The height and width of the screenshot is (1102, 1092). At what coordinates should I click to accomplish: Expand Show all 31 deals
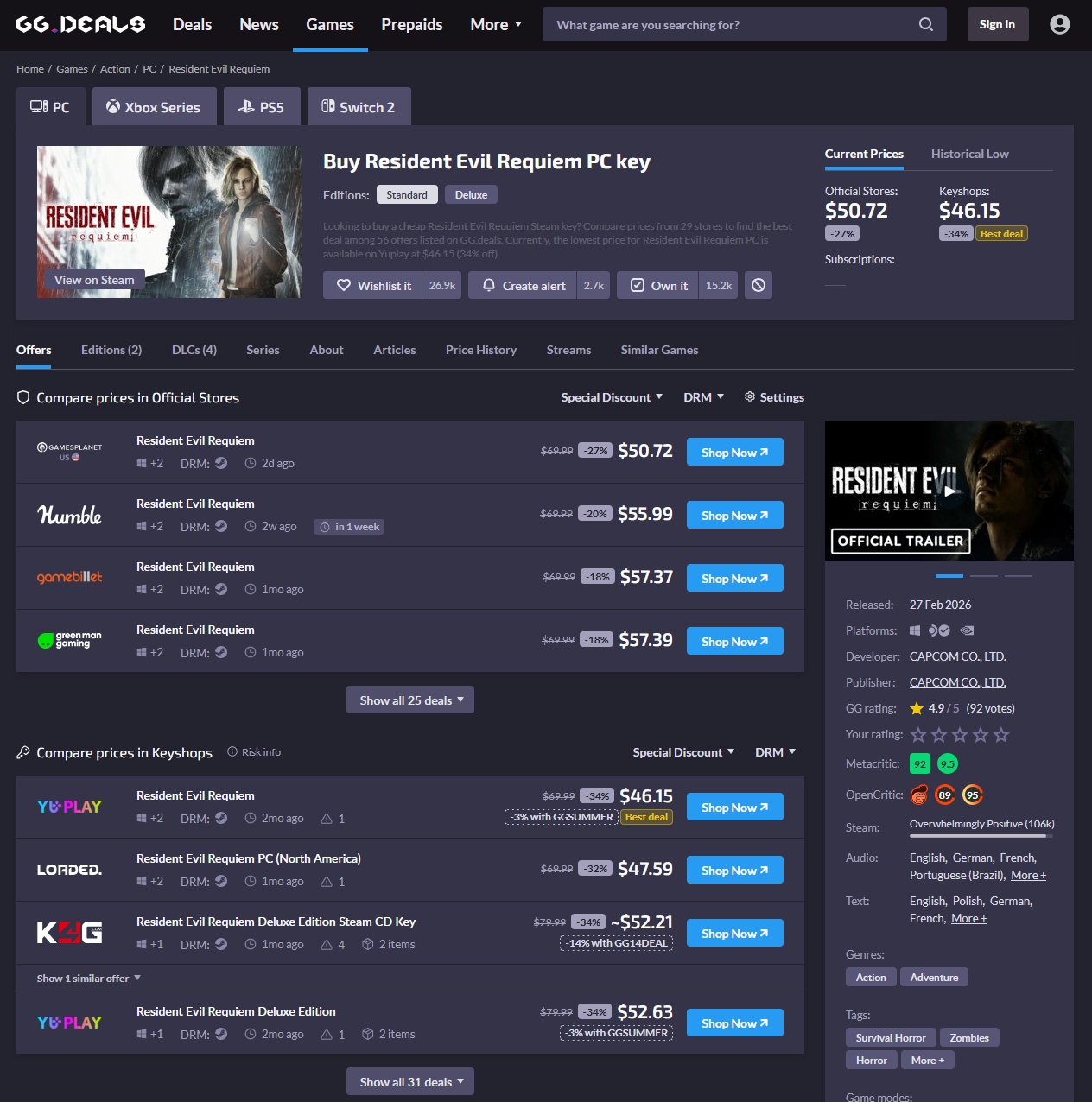[x=410, y=1081]
